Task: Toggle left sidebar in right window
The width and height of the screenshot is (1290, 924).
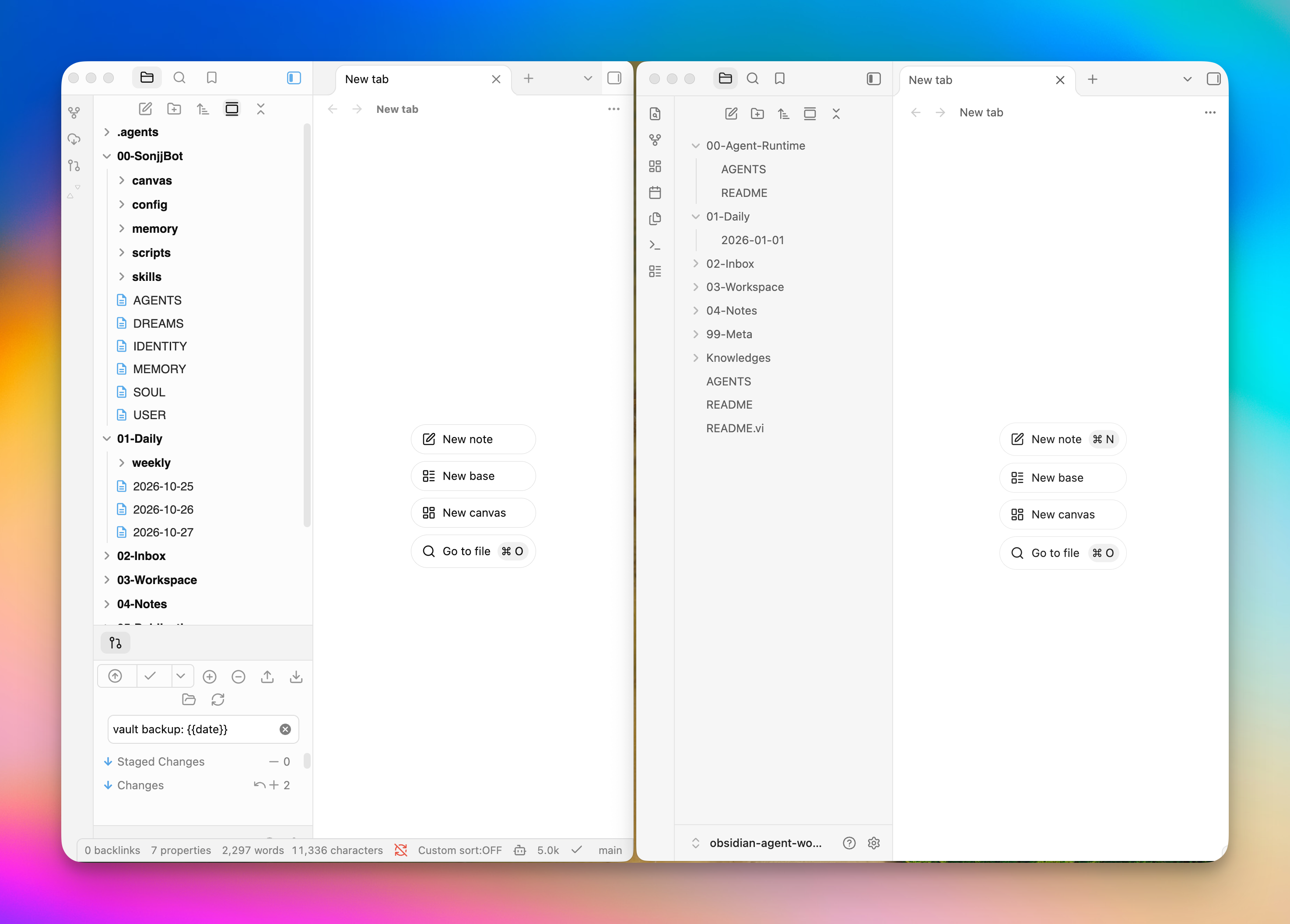Action: click(874, 78)
